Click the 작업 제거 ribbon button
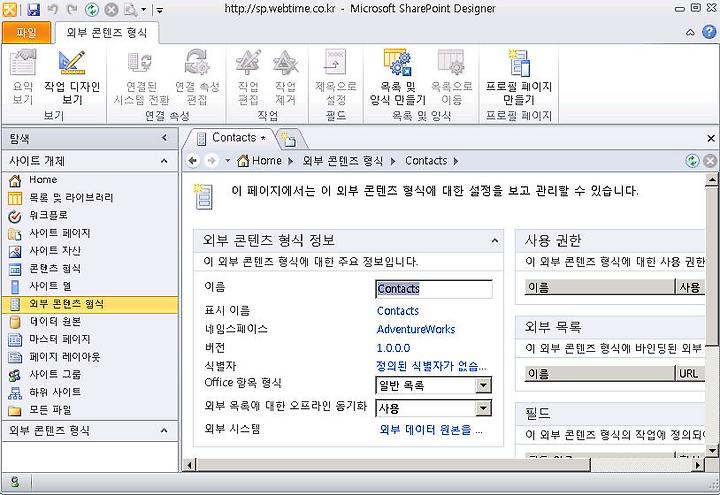 [x=285, y=77]
